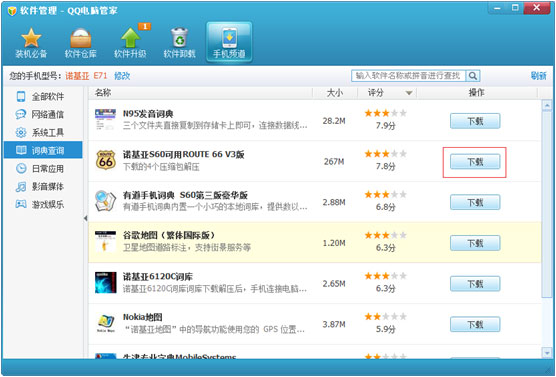Select 影音媒体 category
The image size is (556, 377).
(x=43, y=187)
